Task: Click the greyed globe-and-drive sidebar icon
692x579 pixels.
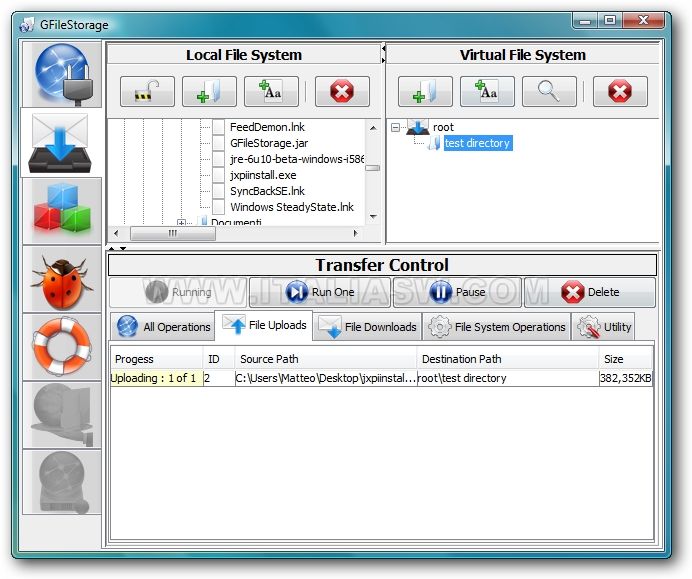Action: pos(62,482)
